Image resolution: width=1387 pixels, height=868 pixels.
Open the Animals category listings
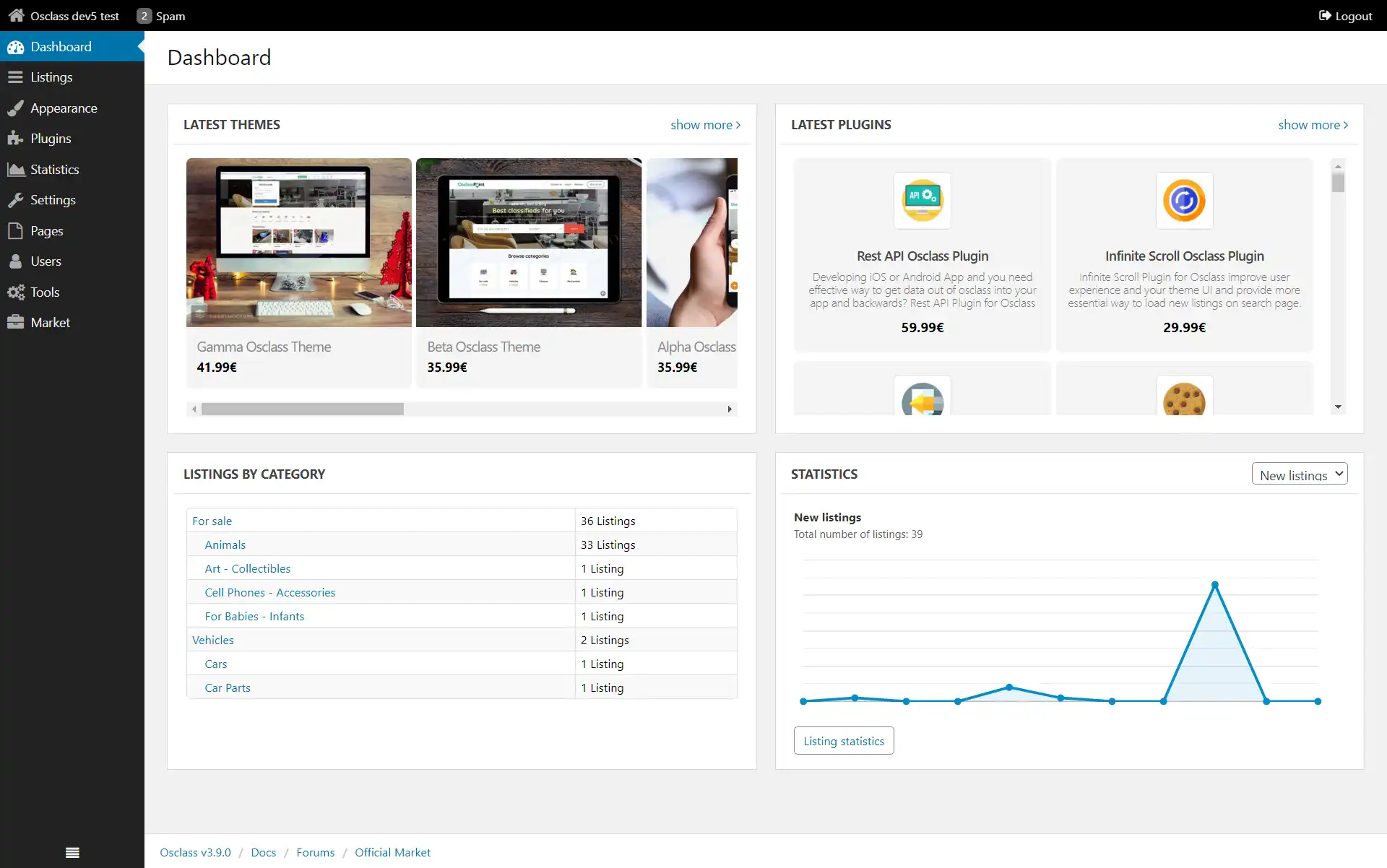pyautogui.click(x=225, y=544)
